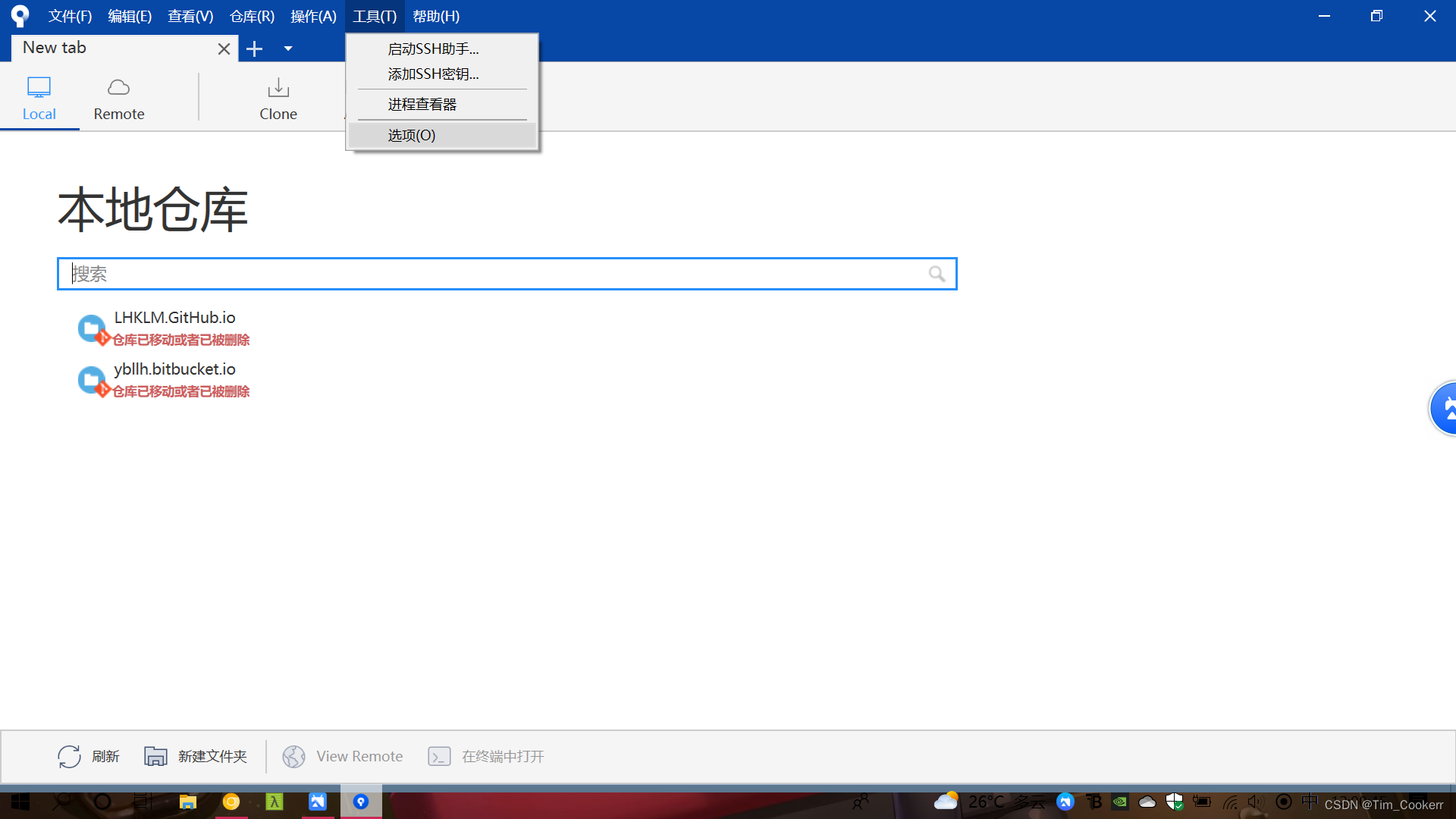The image size is (1456, 819).
Task: Open a new tab with the plus icon
Action: (x=255, y=49)
